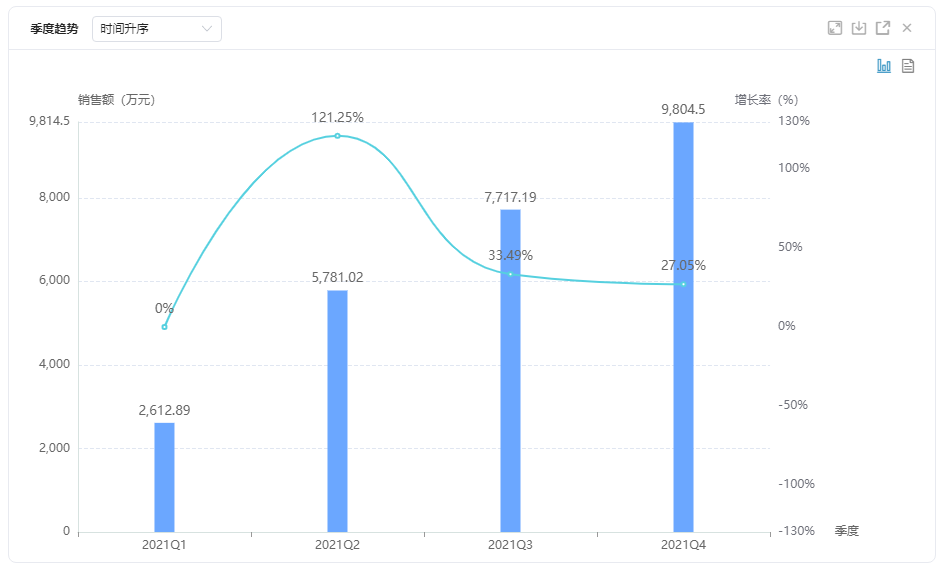Click the 27.05% growth rate point
Viewport: 944px width, 570px height.
[683, 284]
